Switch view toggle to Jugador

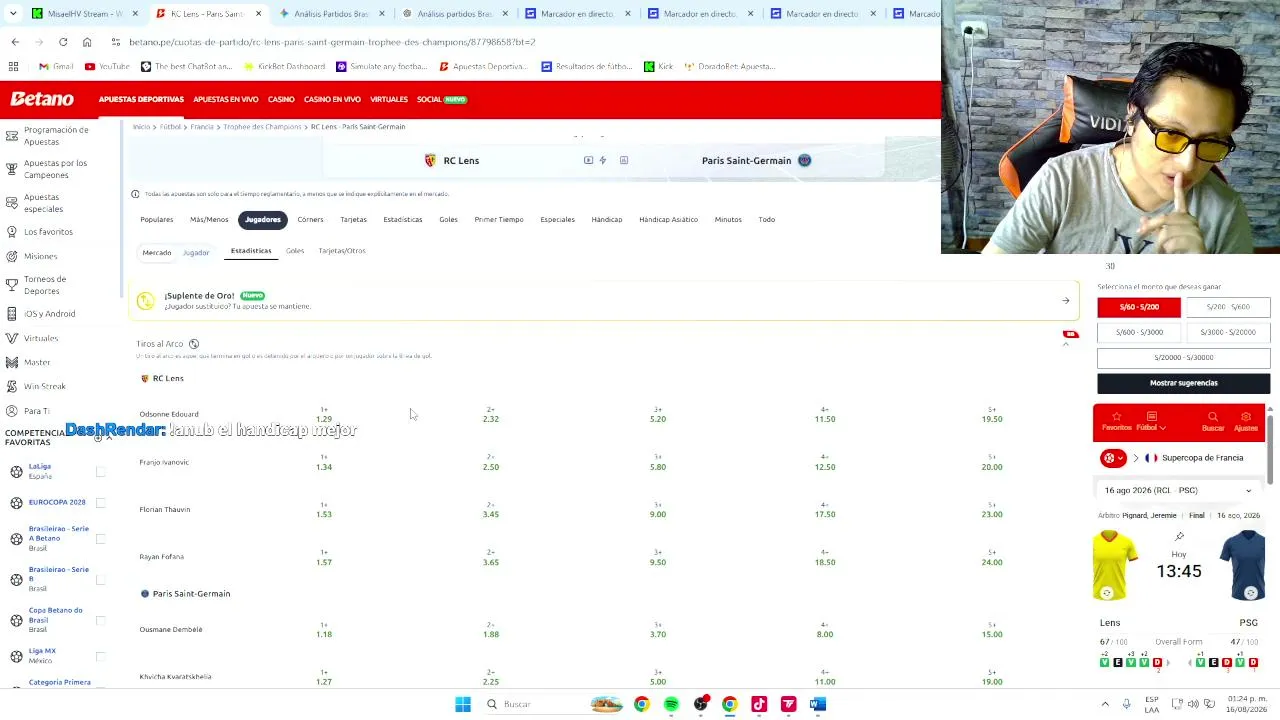(196, 252)
